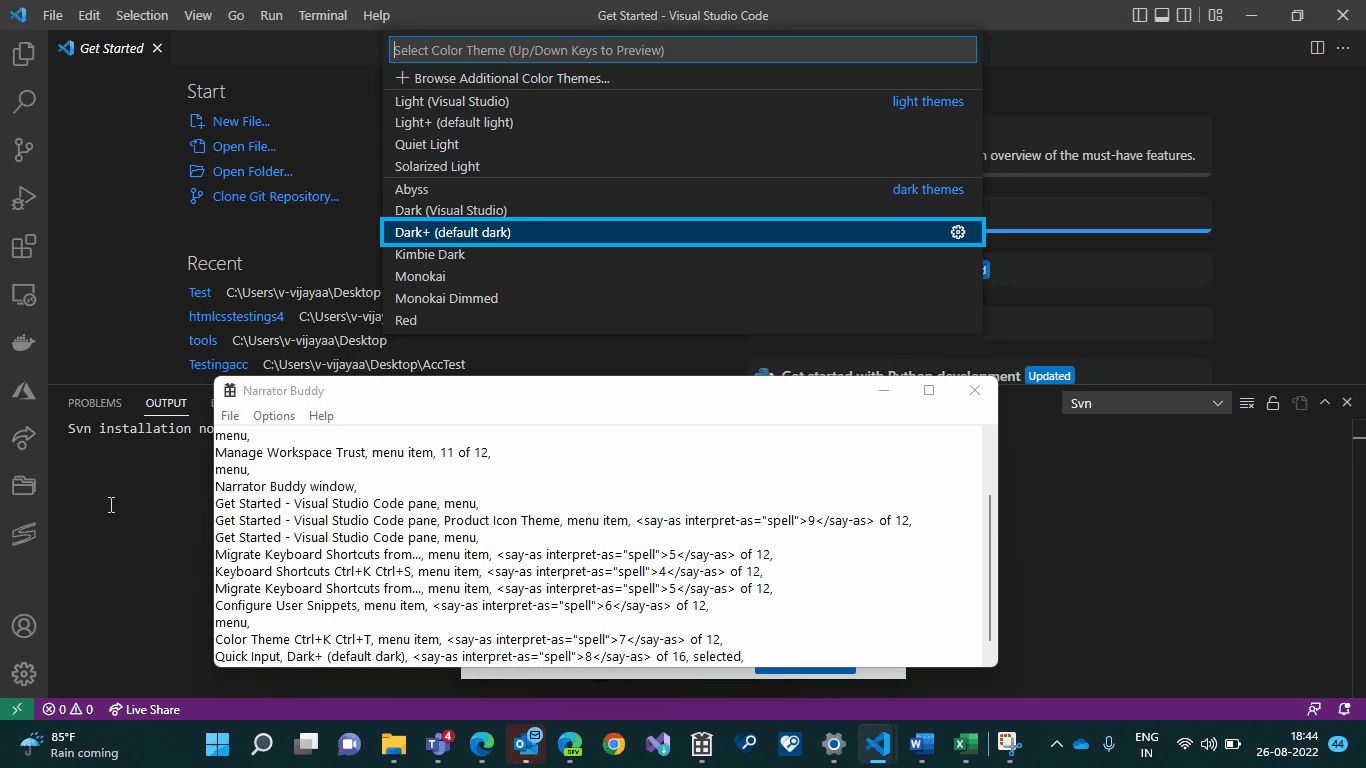Open Options menu in Narrator Buddy
Viewport: 1366px width, 768px height.
pyautogui.click(x=274, y=415)
